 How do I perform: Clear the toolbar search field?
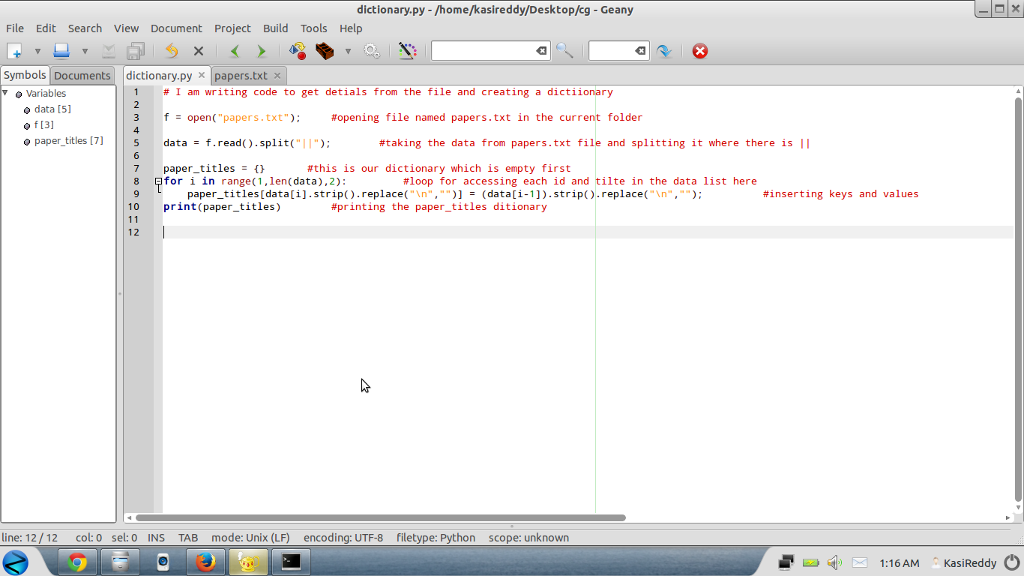541,51
